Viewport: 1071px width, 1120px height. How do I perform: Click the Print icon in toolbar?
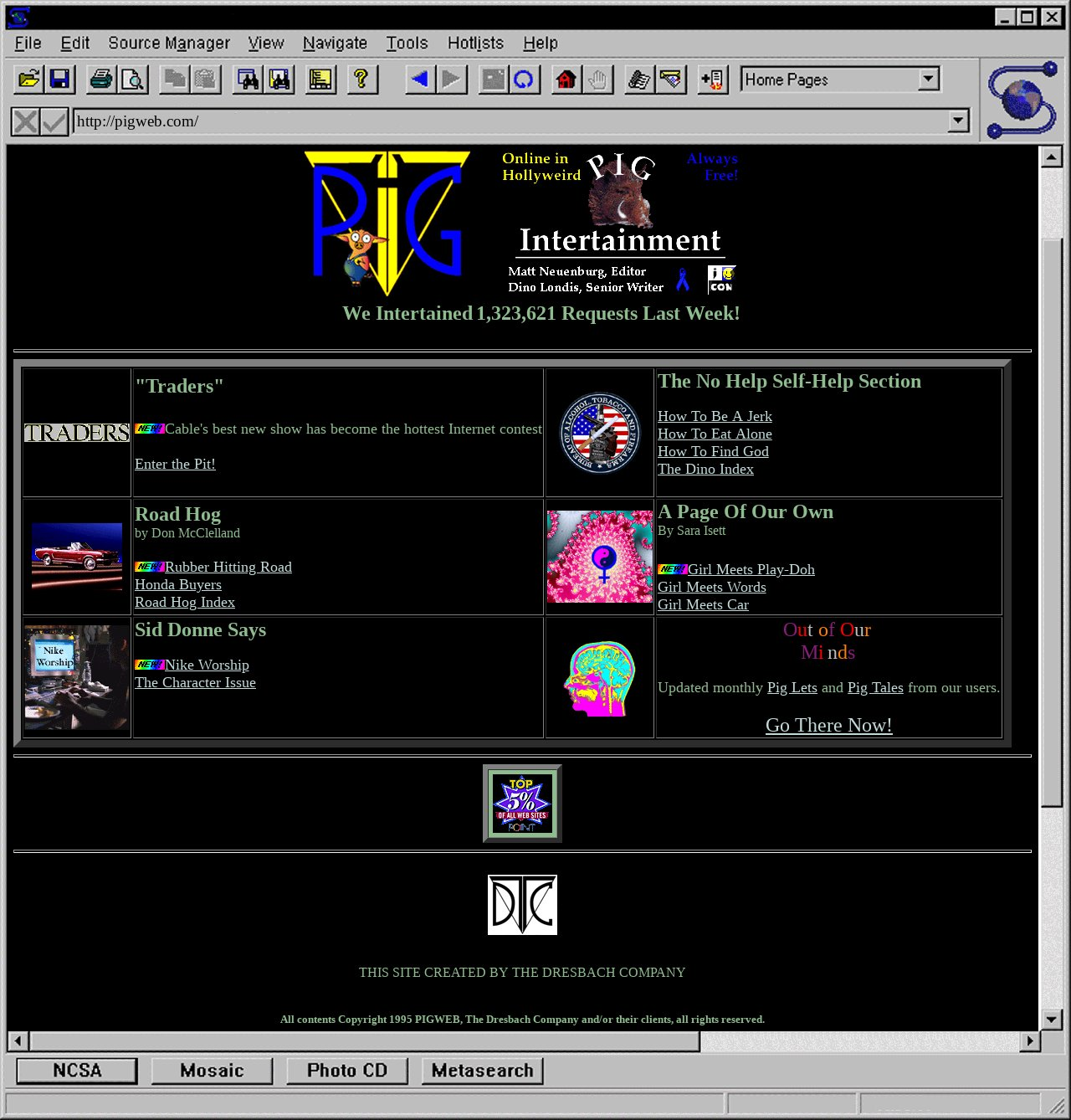(101, 80)
